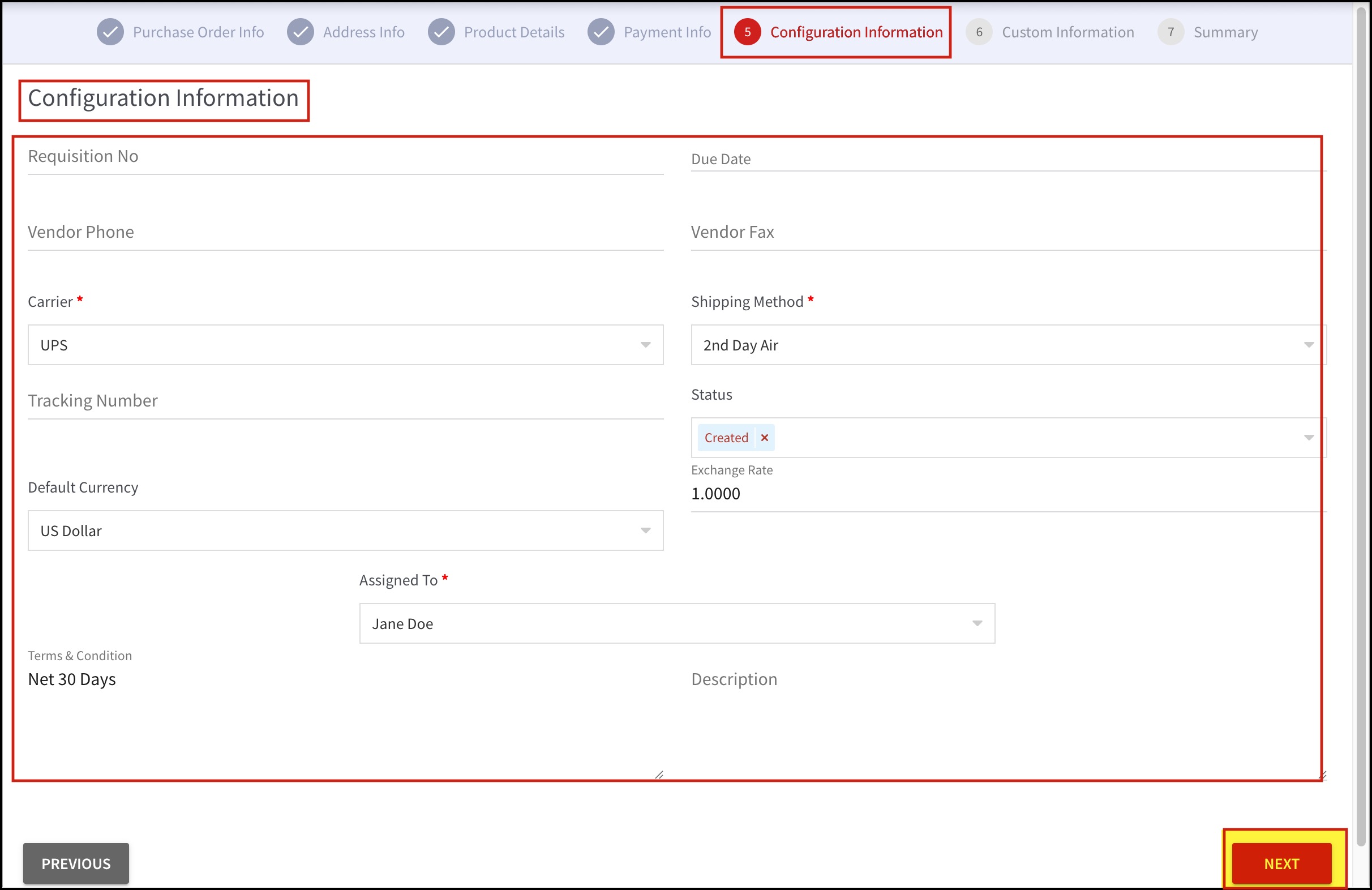Click the step 6 number circle
The image size is (1372, 890).
pyautogui.click(x=979, y=32)
